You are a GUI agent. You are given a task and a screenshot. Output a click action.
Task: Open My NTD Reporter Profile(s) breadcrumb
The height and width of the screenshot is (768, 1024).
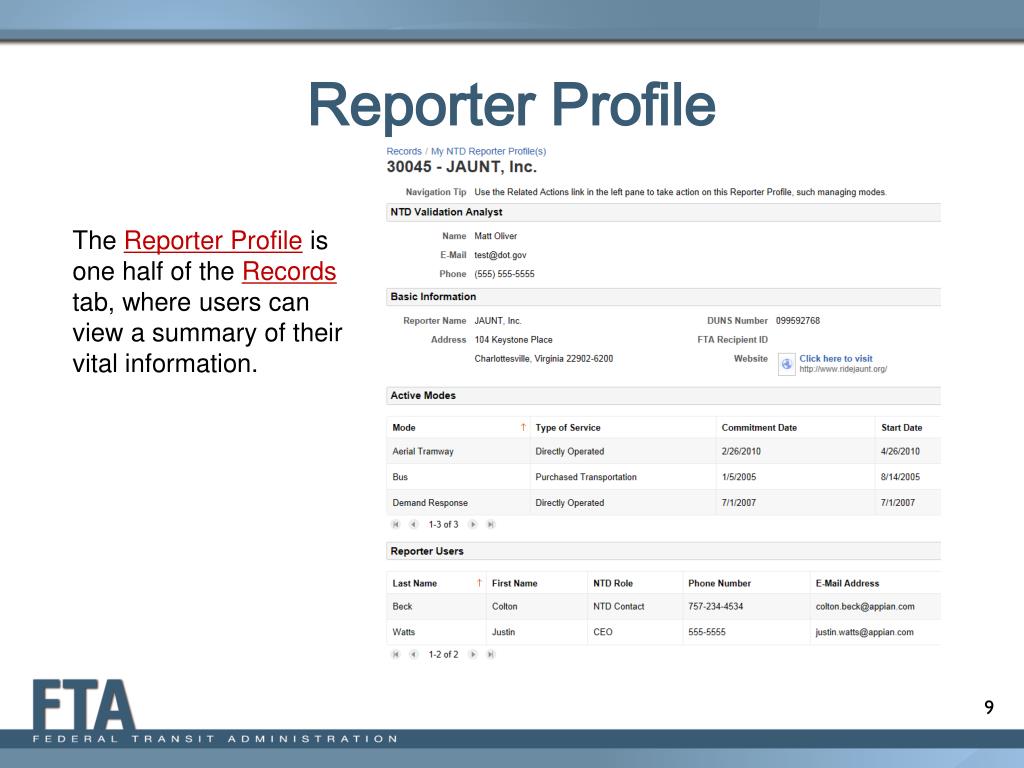[488, 152]
